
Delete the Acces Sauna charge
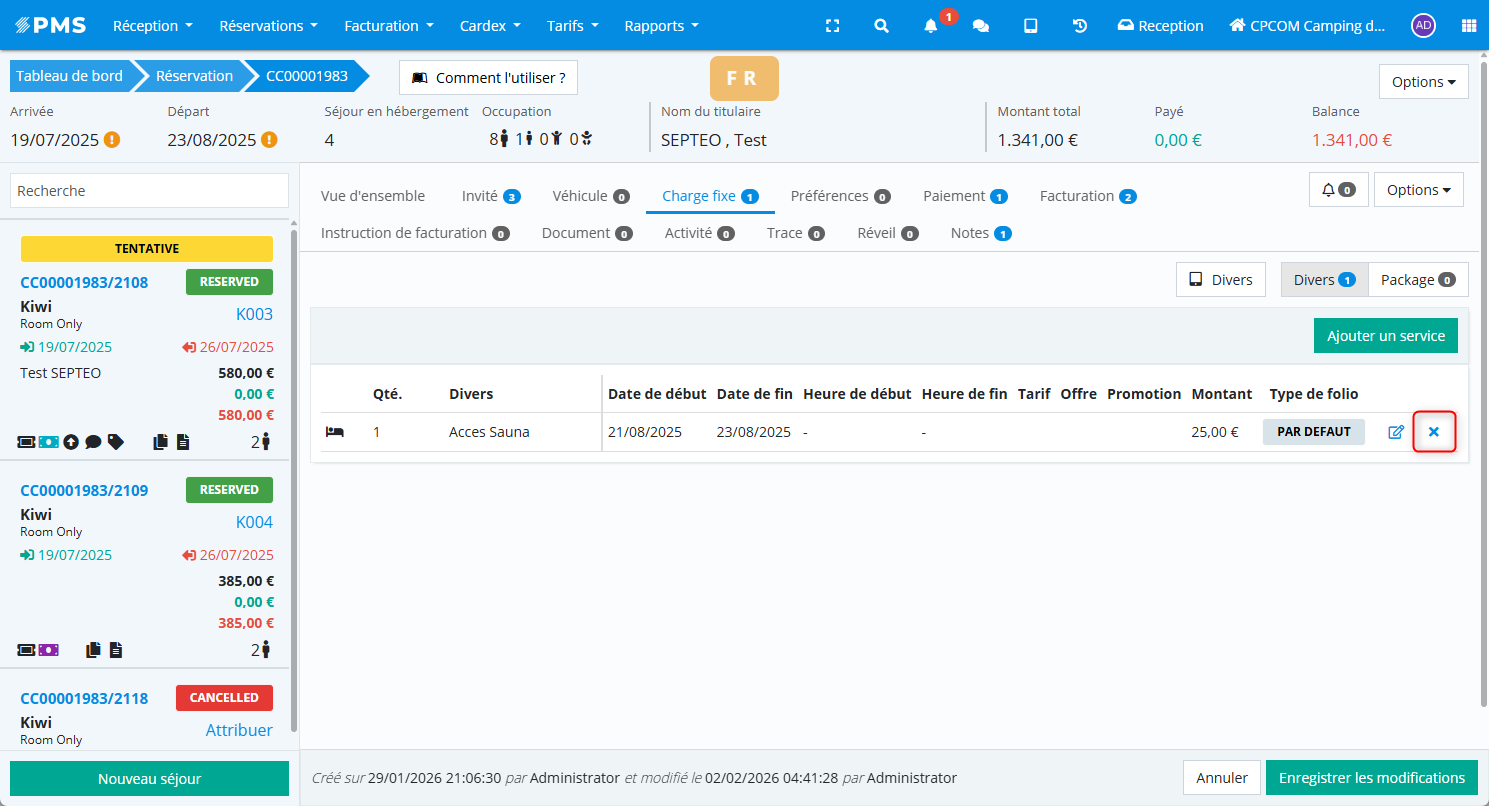[x=1434, y=432]
